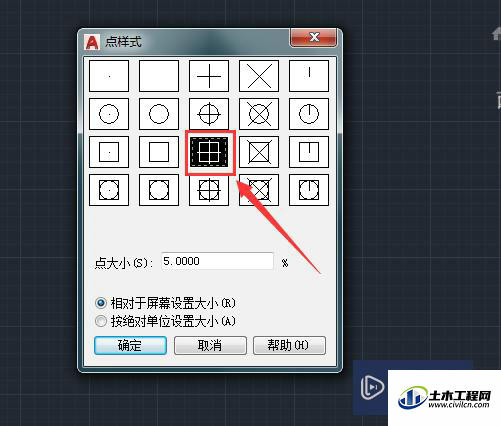The width and height of the screenshot is (501, 426).
Task: Select the square with X cross style
Action: (x=259, y=152)
